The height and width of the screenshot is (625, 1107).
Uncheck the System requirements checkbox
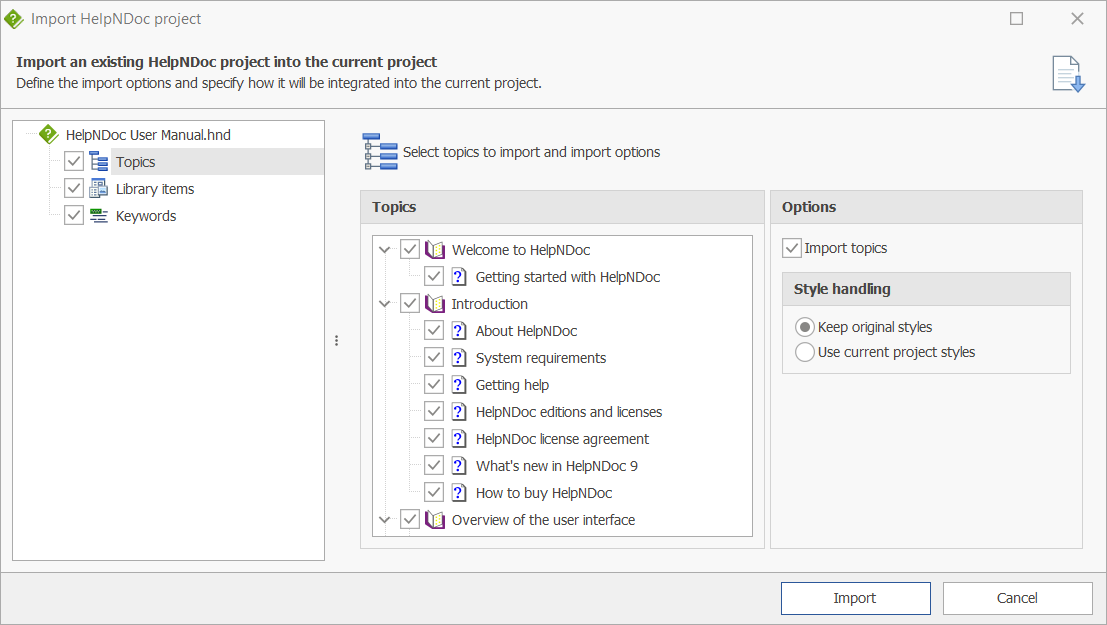tap(434, 357)
